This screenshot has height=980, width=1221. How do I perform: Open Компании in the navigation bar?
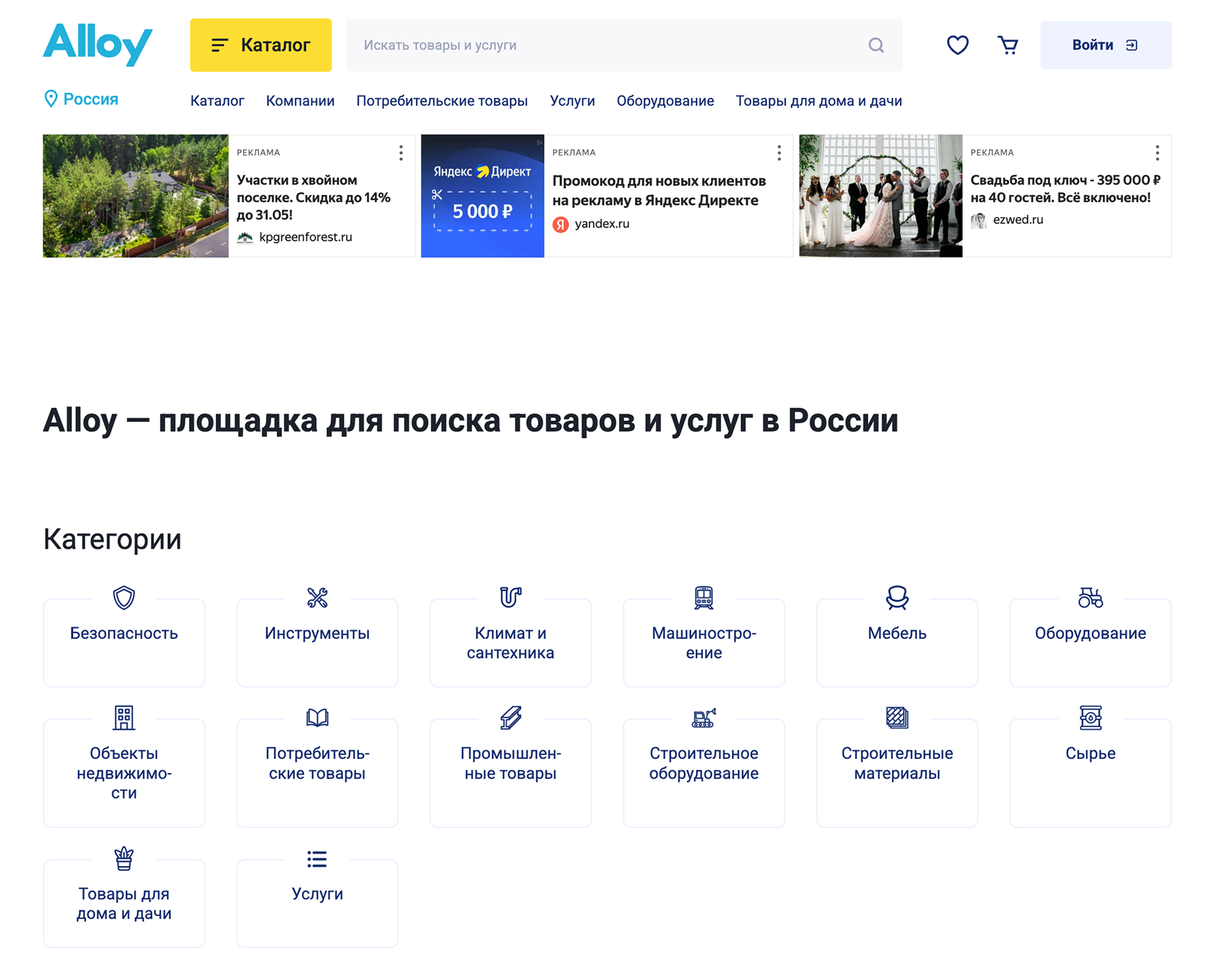tap(300, 101)
